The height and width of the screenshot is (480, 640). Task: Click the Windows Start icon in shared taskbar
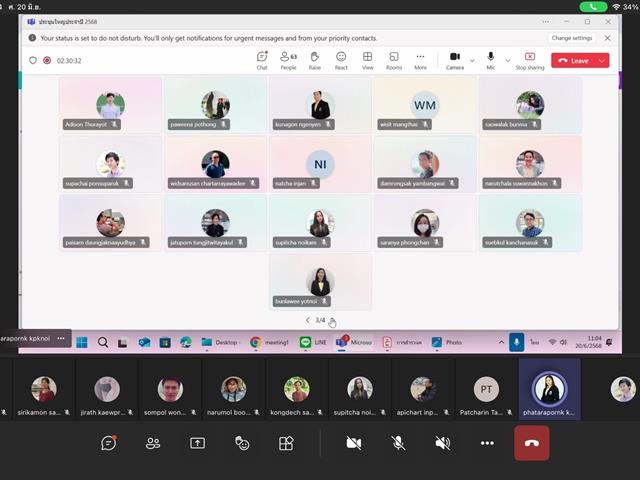(82, 342)
